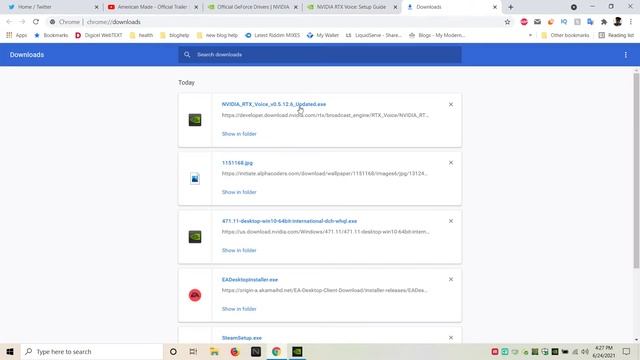Remove NVIDIA RTX Voice entry from list
Screen dimensions: 640x360
(x=451, y=104)
